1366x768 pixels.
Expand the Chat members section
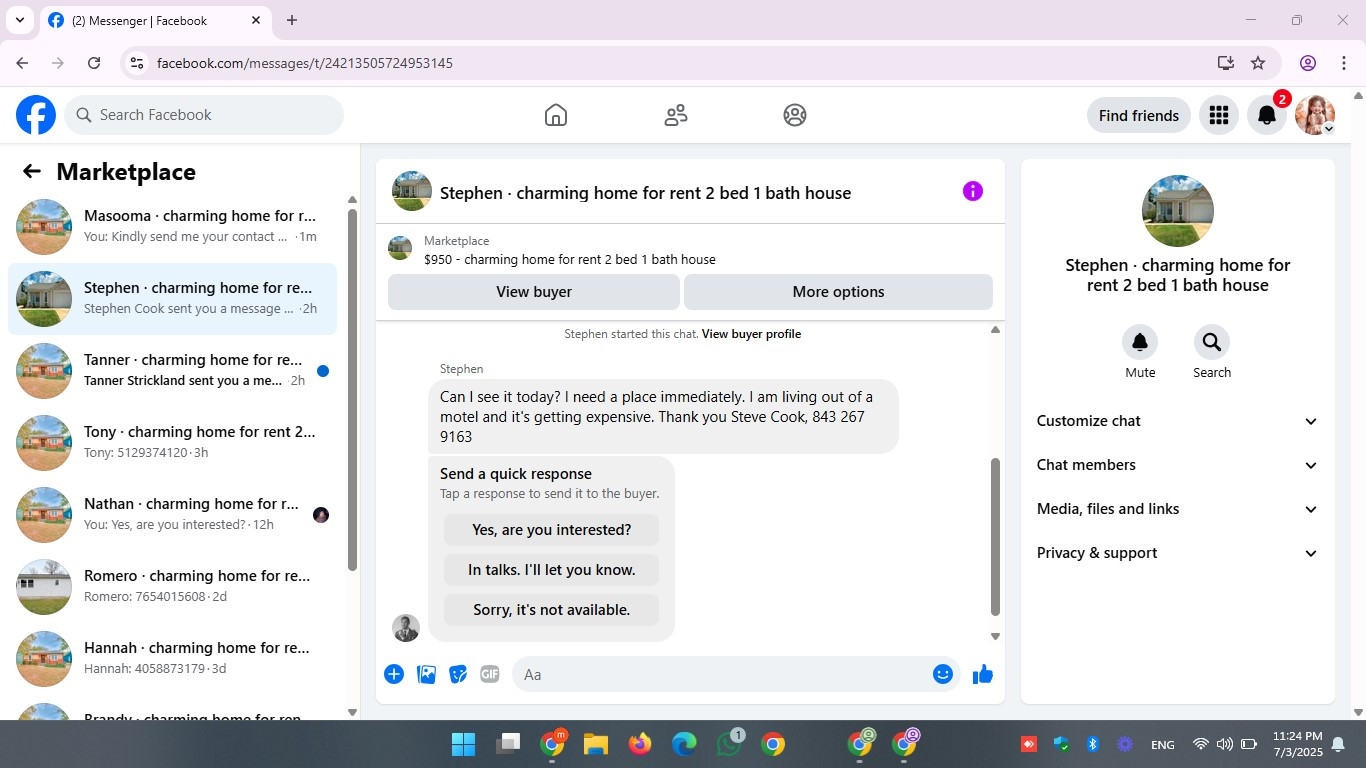point(1178,465)
